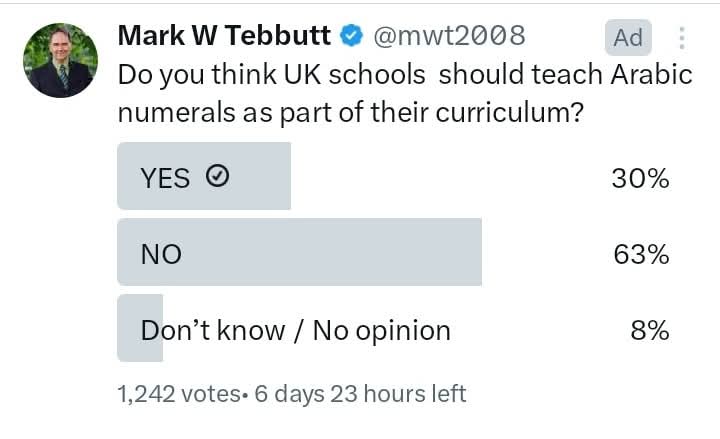
Task: Select the NO poll option
Action: [x=395, y=252]
